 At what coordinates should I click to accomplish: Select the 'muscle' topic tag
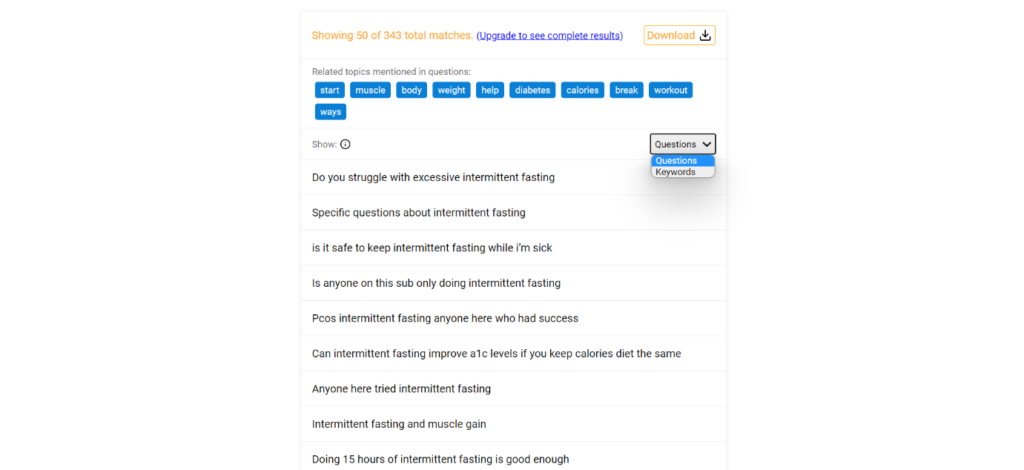pos(370,90)
